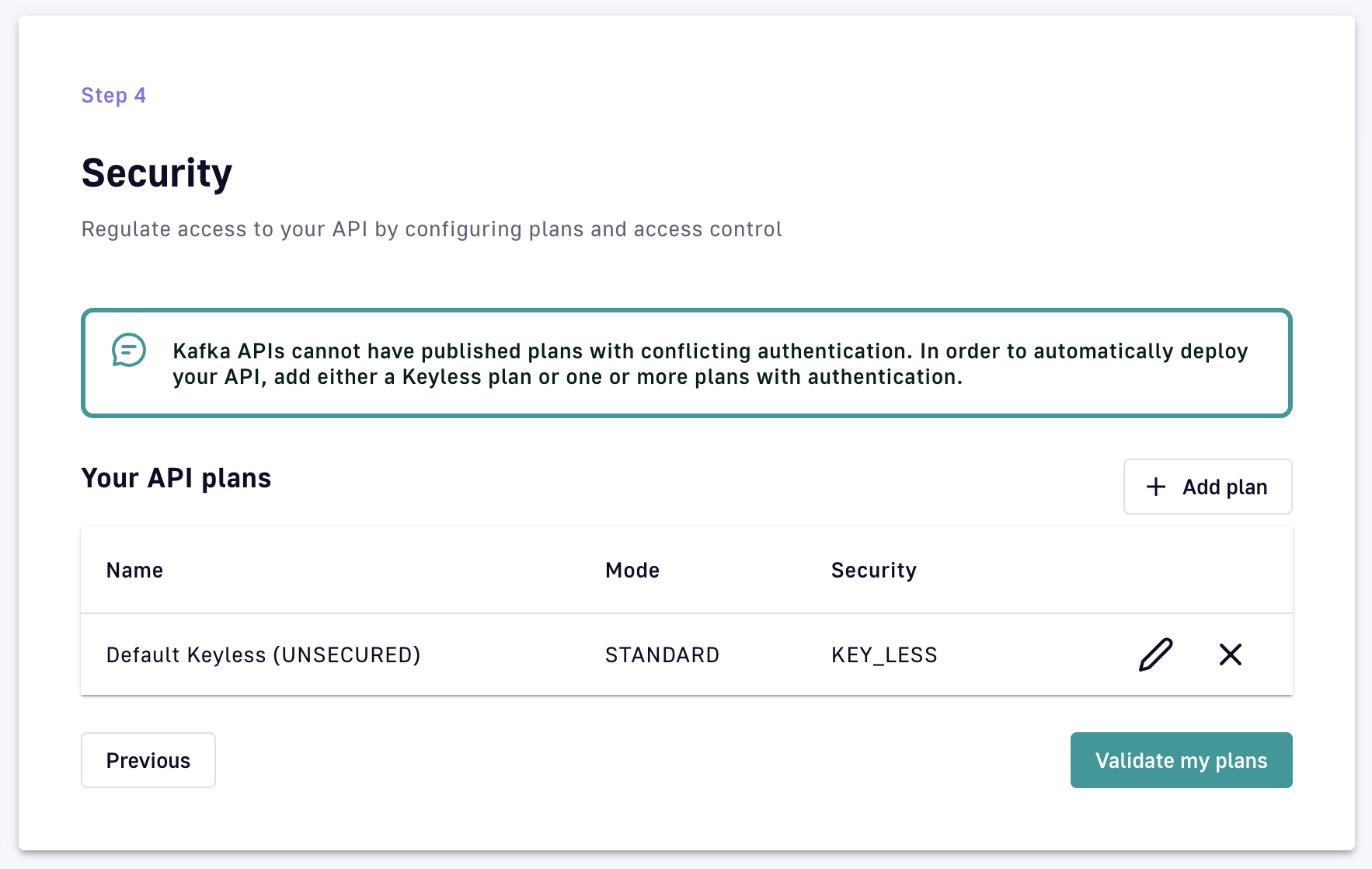The height and width of the screenshot is (869, 1372).
Task: Click the Security column header in table
Action: pyautogui.click(x=873, y=571)
